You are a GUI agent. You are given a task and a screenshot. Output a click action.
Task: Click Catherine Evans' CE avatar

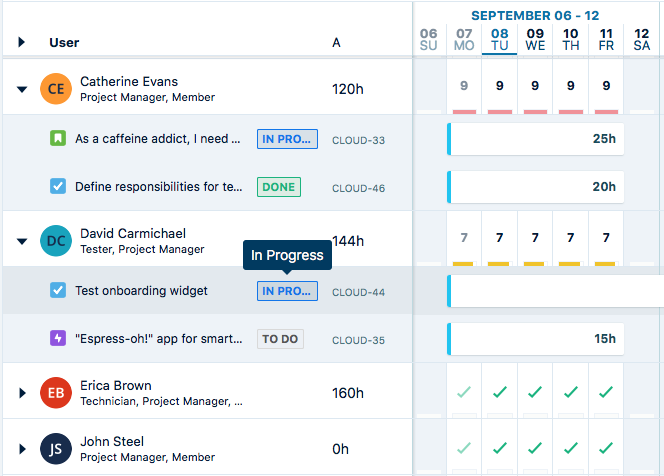pos(56,89)
